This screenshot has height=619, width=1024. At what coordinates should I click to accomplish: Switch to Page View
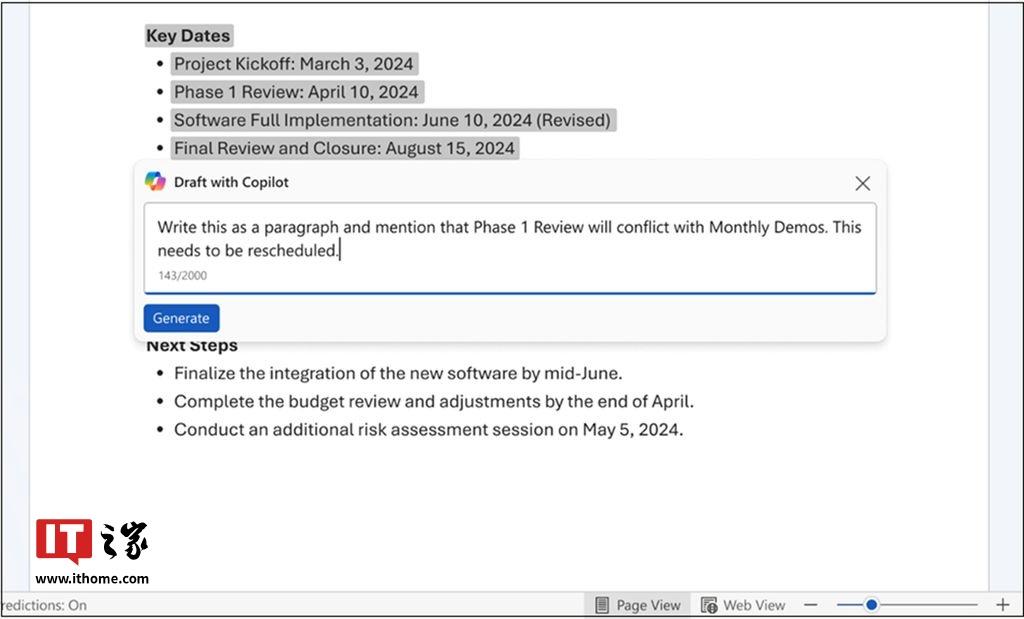point(638,605)
